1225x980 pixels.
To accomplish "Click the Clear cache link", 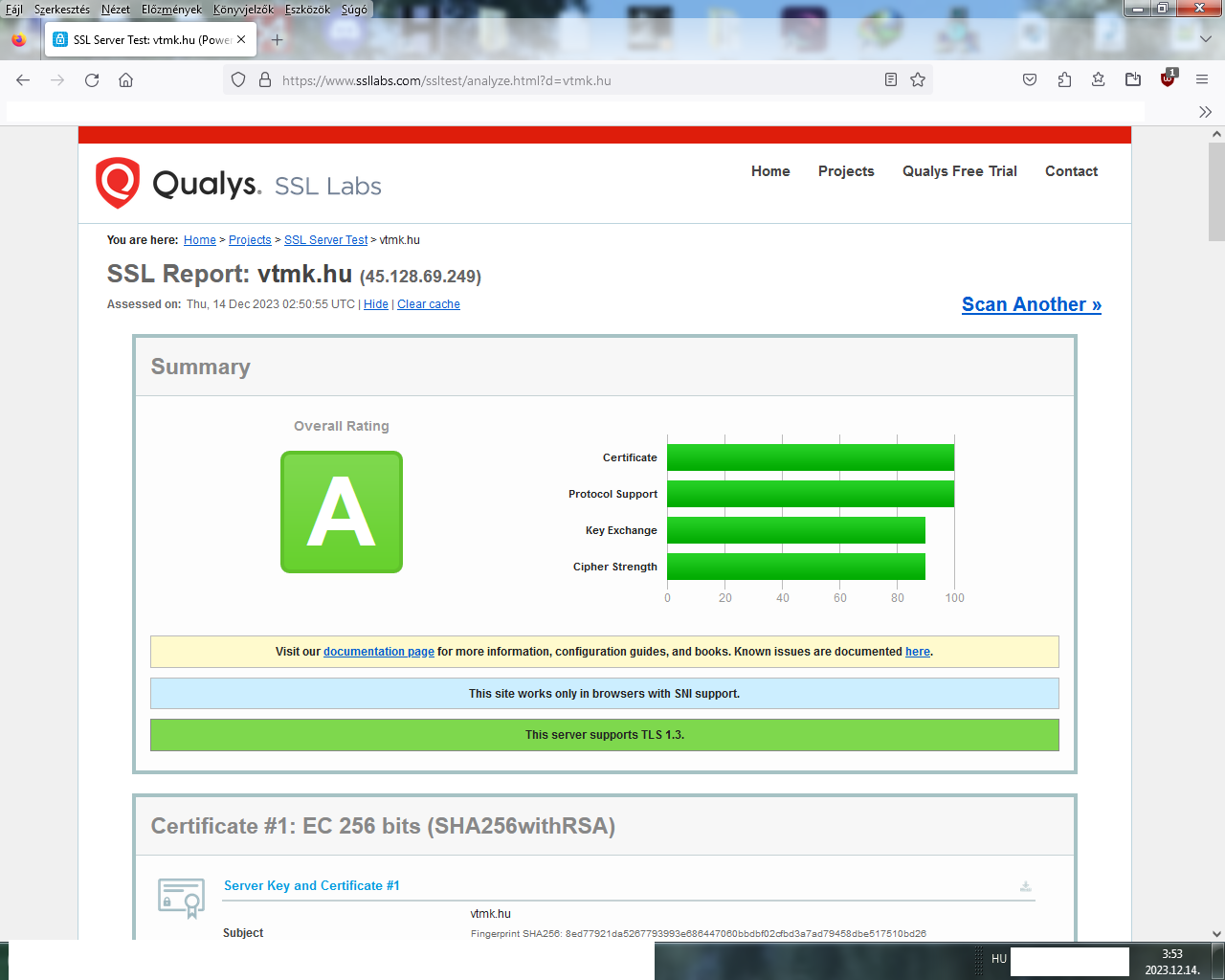I will point(429,304).
